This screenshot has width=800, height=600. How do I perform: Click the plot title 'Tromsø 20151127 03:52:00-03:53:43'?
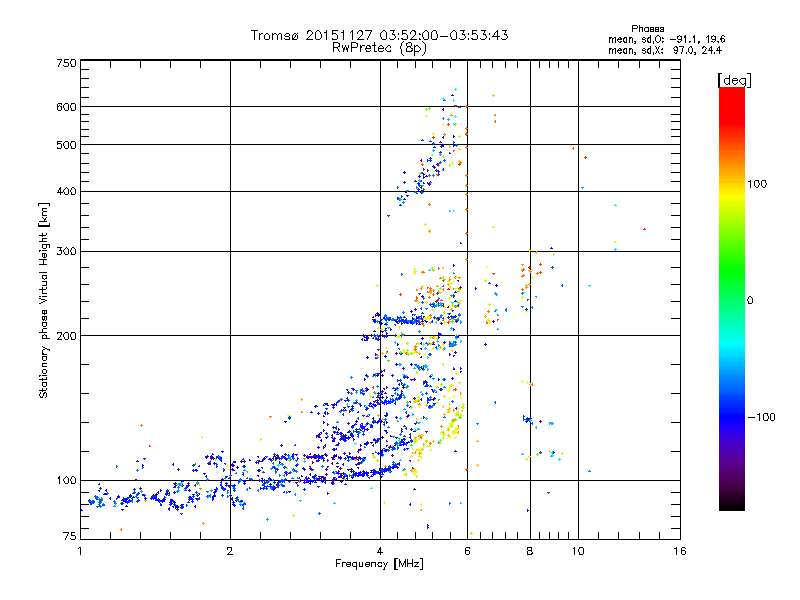(x=379, y=35)
